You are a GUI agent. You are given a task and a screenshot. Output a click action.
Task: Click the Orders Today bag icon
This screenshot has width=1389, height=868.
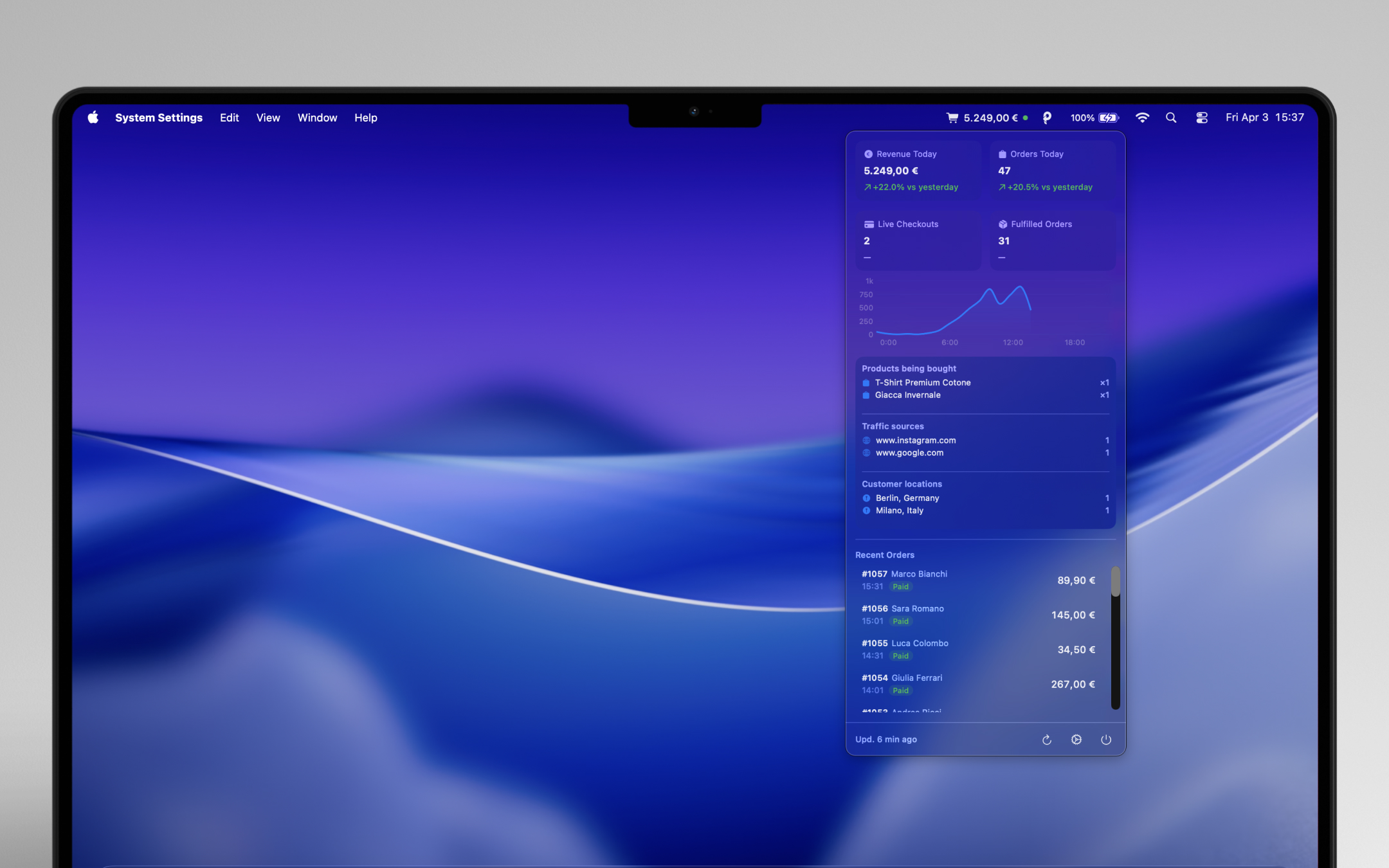click(1002, 154)
